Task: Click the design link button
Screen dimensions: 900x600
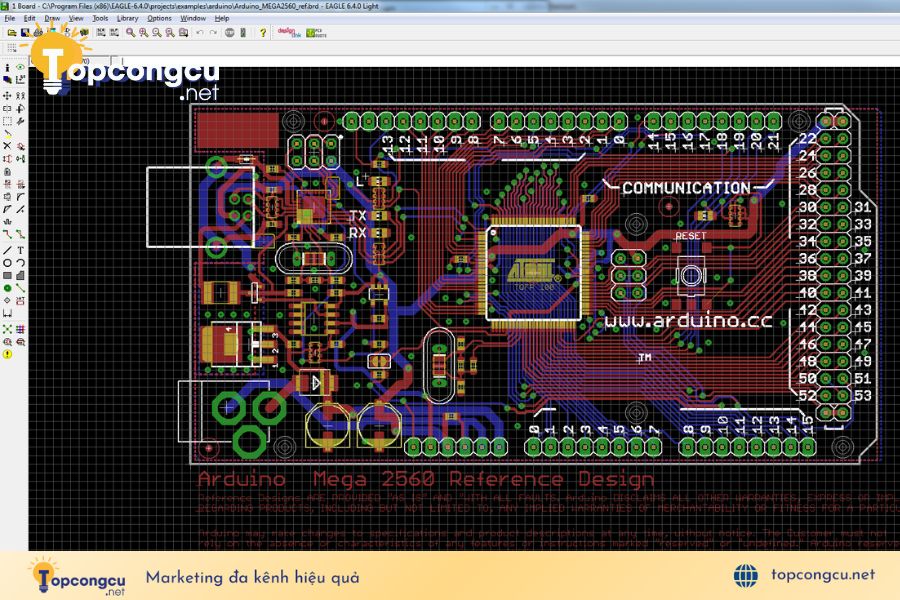Action: pos(289,33)
